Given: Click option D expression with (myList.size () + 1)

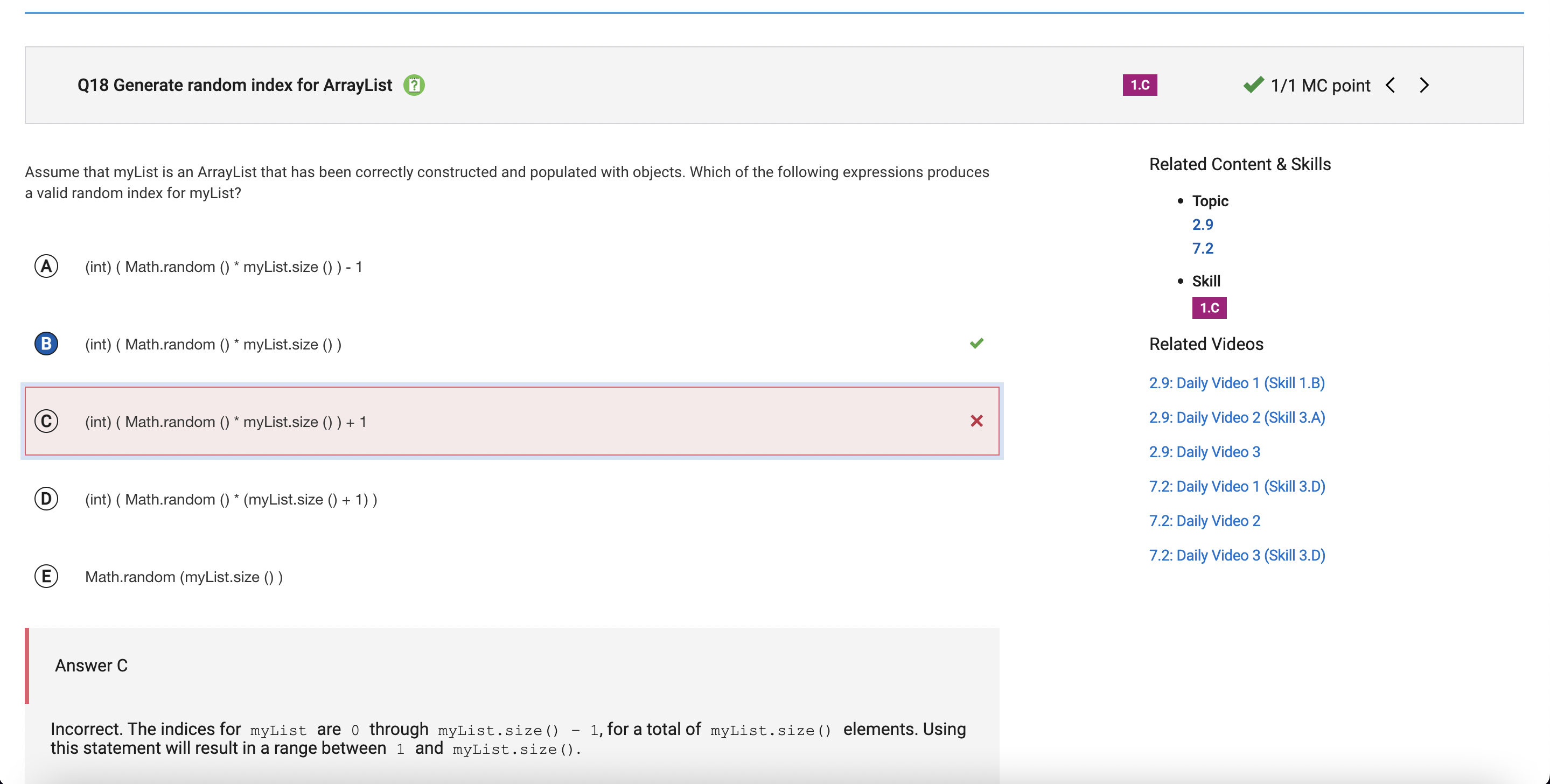Looking at the screenshot, I should pyautogui.click(x=231, y=499).
